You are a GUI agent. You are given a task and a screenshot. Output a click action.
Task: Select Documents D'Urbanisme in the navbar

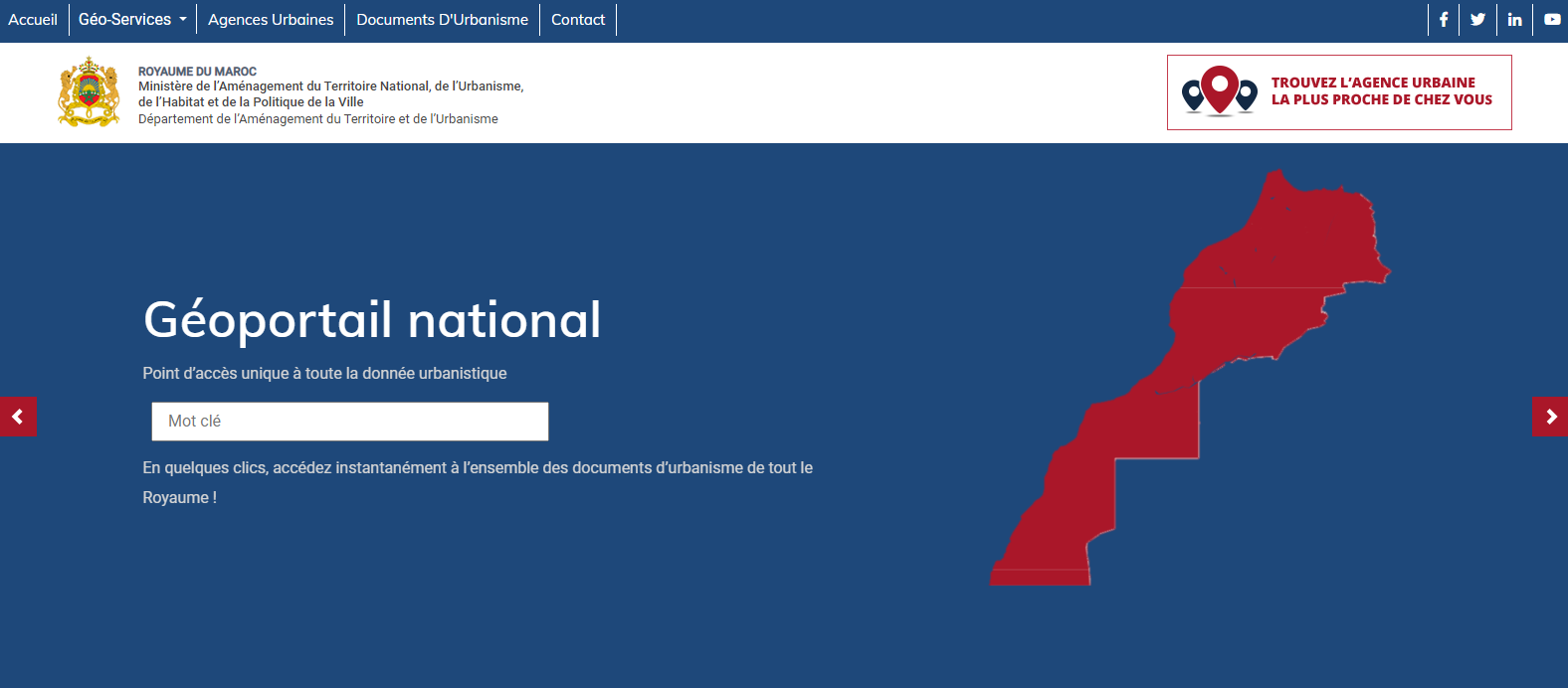[442, 20]
